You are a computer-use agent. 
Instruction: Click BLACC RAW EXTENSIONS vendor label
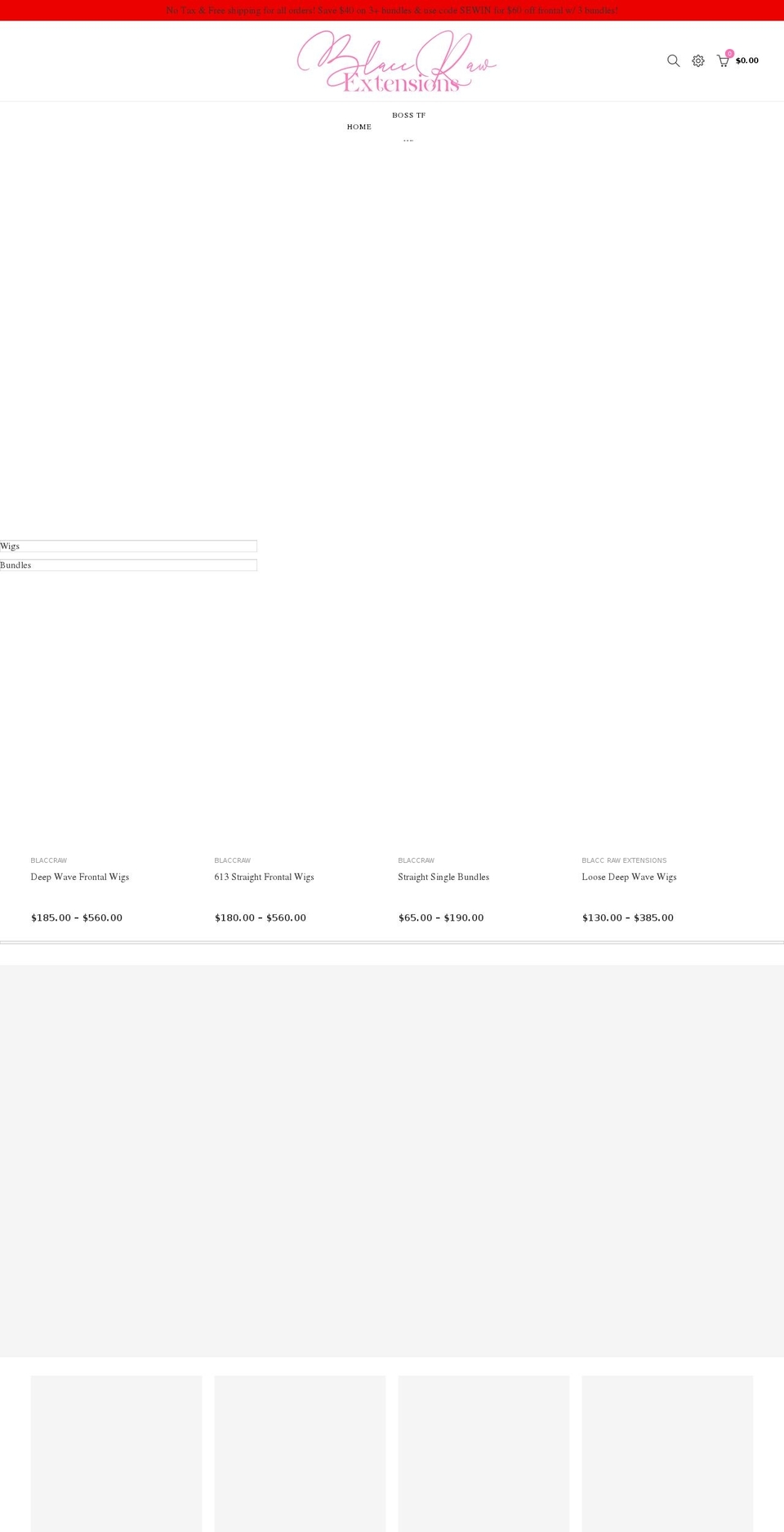624,860
